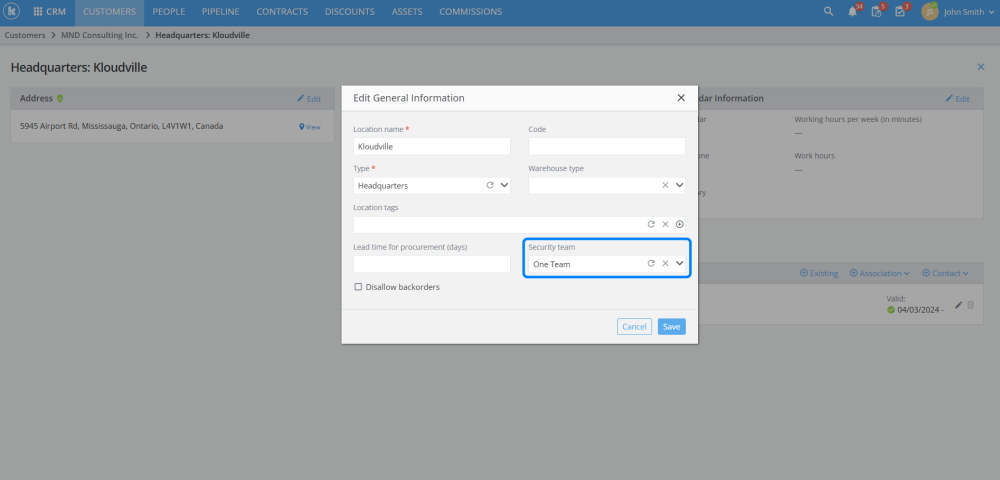1000x480 pixels.
Task: Tick the Disallow backorders checkbox
Action: point(358,287)
